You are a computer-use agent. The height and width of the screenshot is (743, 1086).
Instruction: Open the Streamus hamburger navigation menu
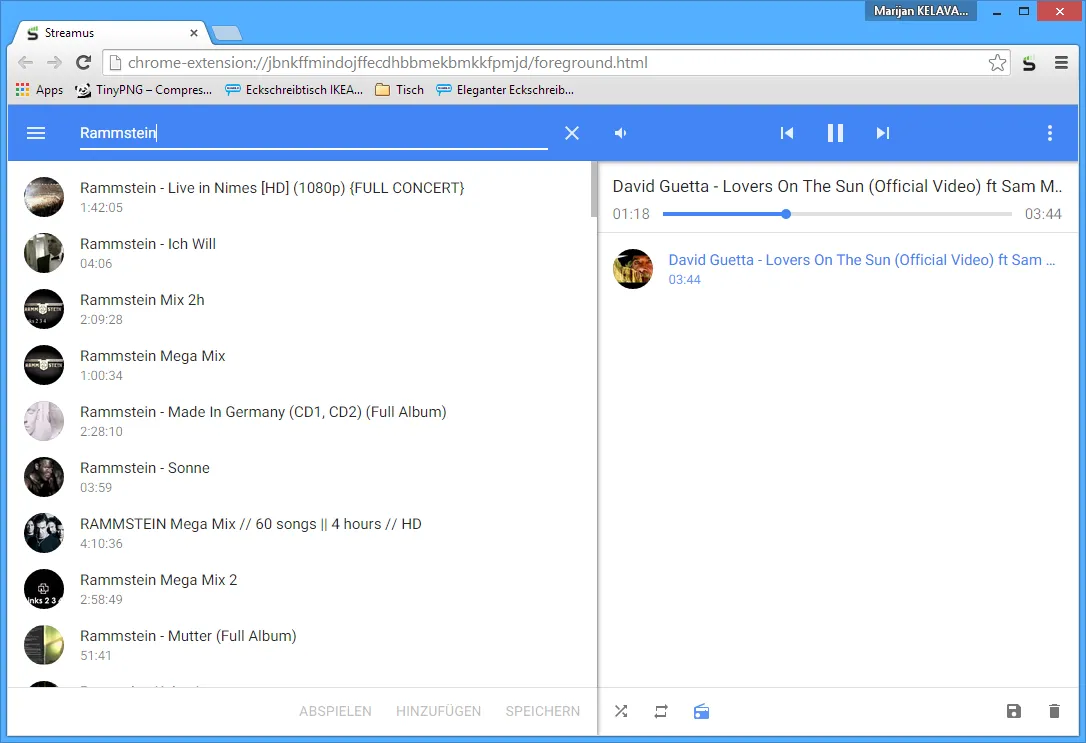coord(35,133)
